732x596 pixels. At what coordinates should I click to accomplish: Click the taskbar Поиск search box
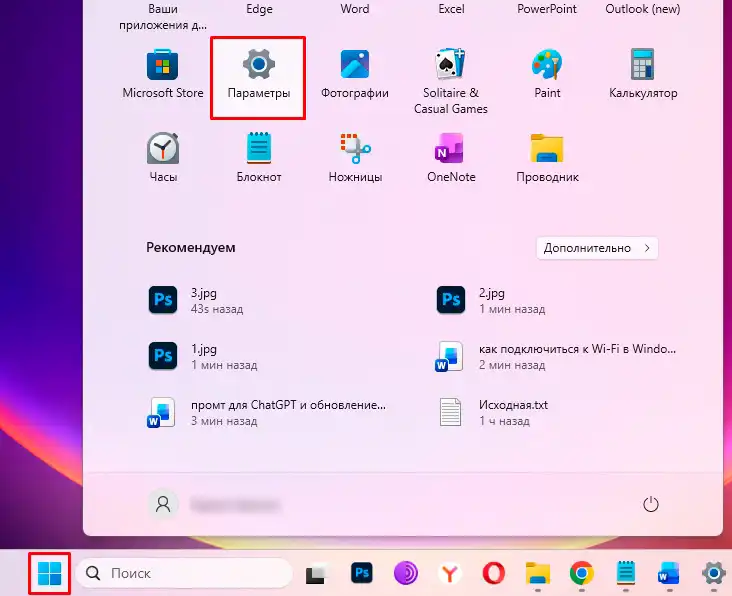[x=184, y=573]
